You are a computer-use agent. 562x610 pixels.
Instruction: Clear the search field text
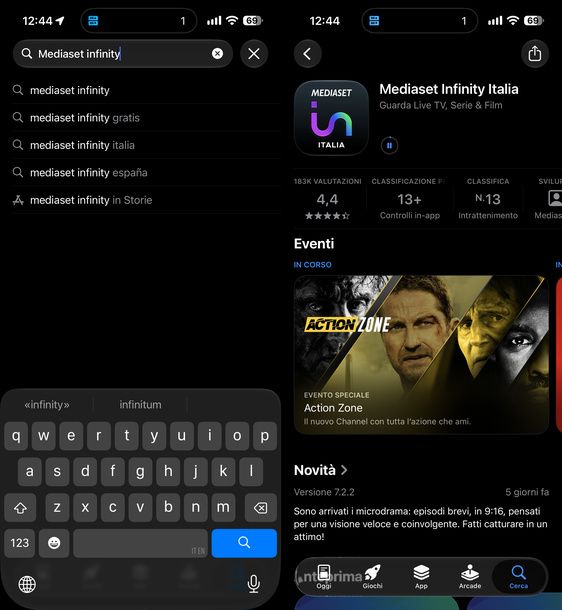[217, 54]
